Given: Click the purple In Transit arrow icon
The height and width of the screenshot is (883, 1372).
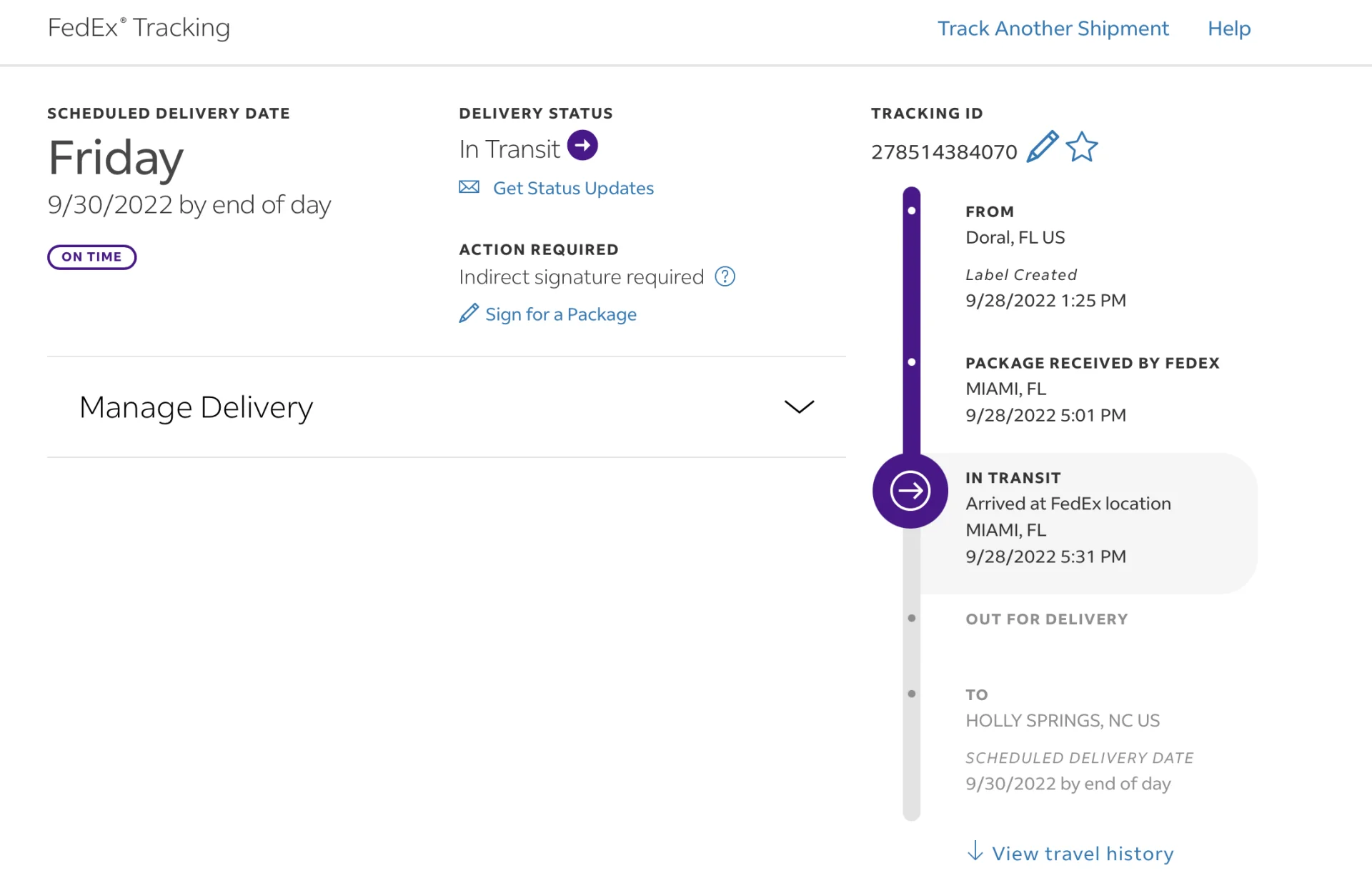Looking at the screenshot, I should 582,146.
